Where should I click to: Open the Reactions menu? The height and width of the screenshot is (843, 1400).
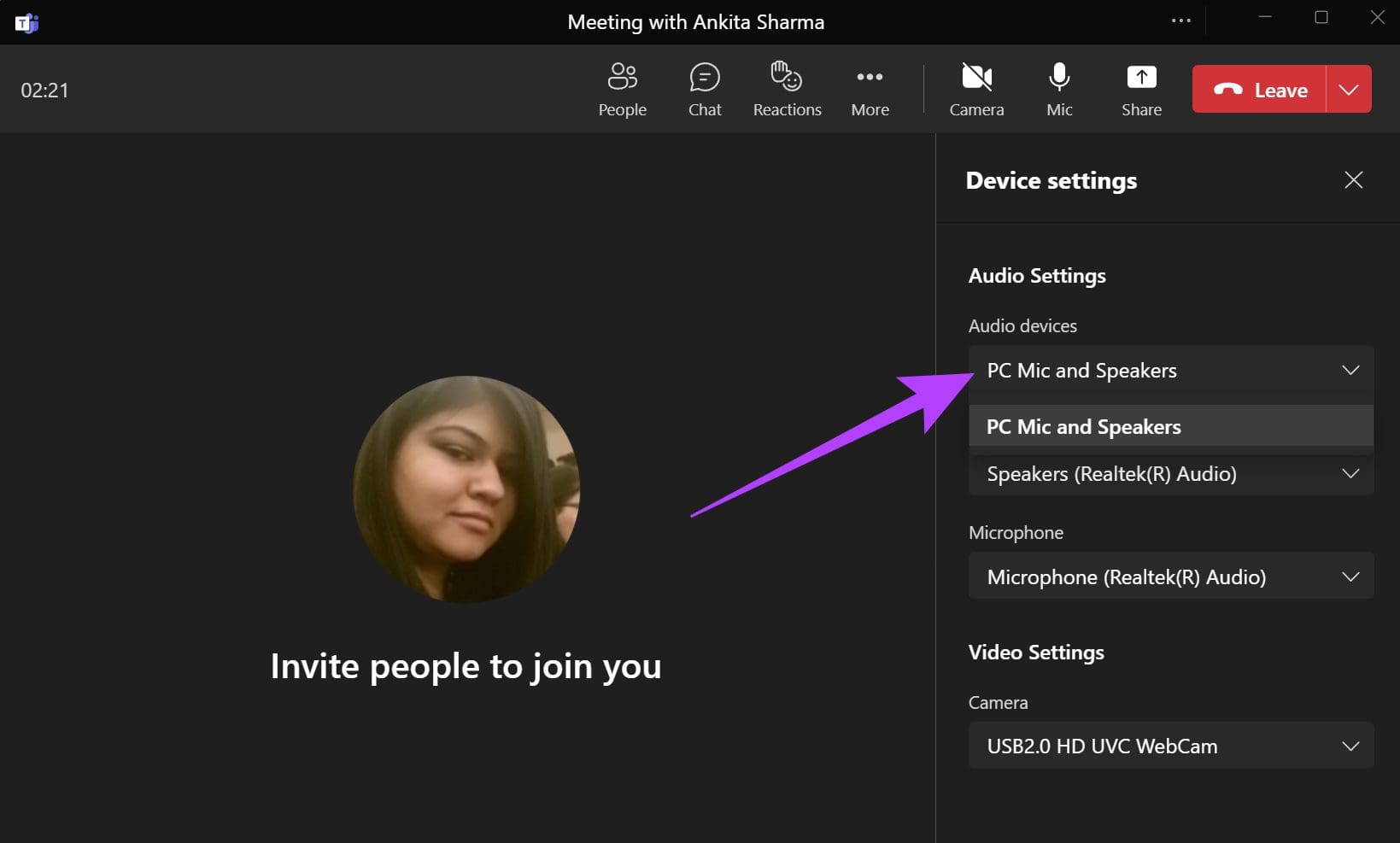[x=787, y=90]
